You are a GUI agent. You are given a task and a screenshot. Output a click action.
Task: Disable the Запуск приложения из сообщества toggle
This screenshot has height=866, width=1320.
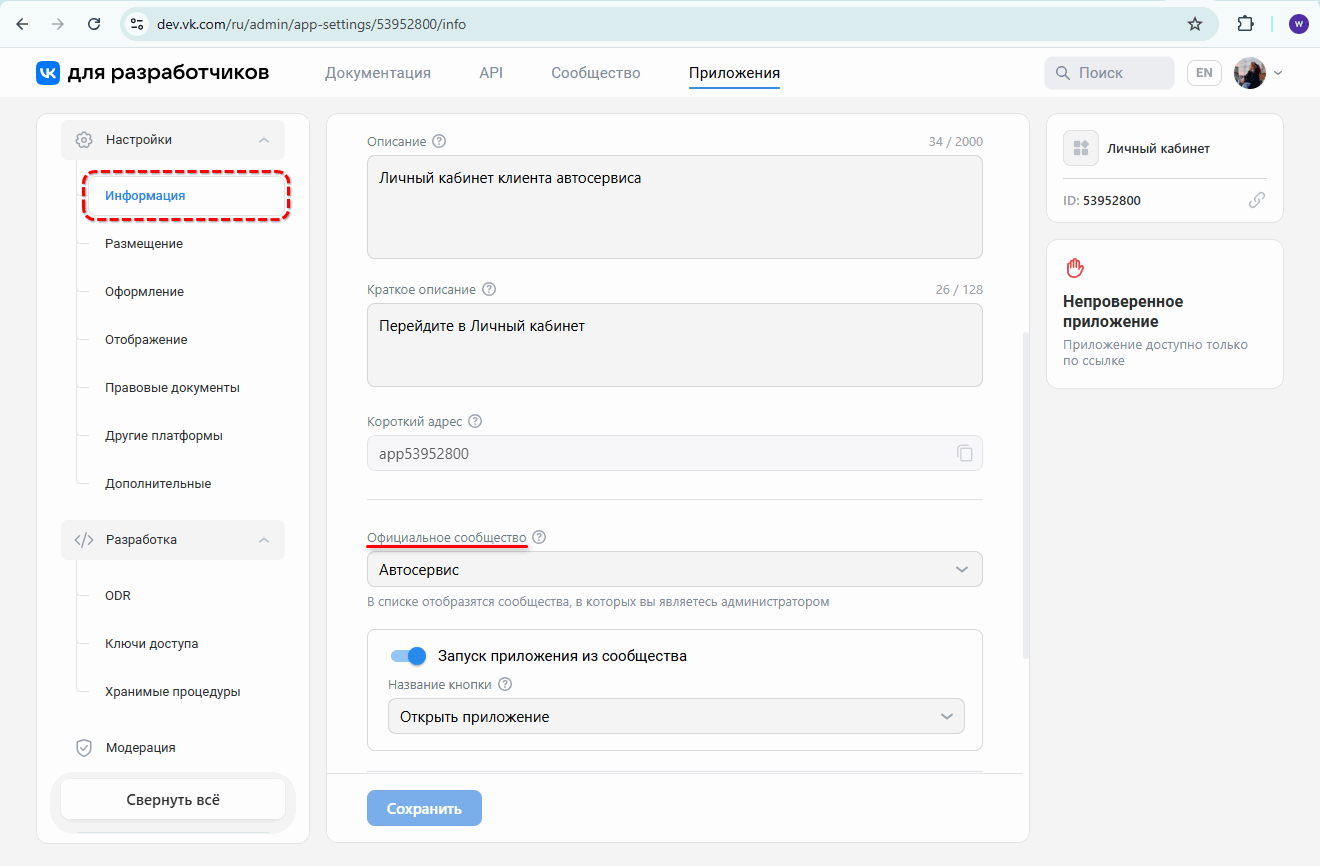click(x=408, y=655)
